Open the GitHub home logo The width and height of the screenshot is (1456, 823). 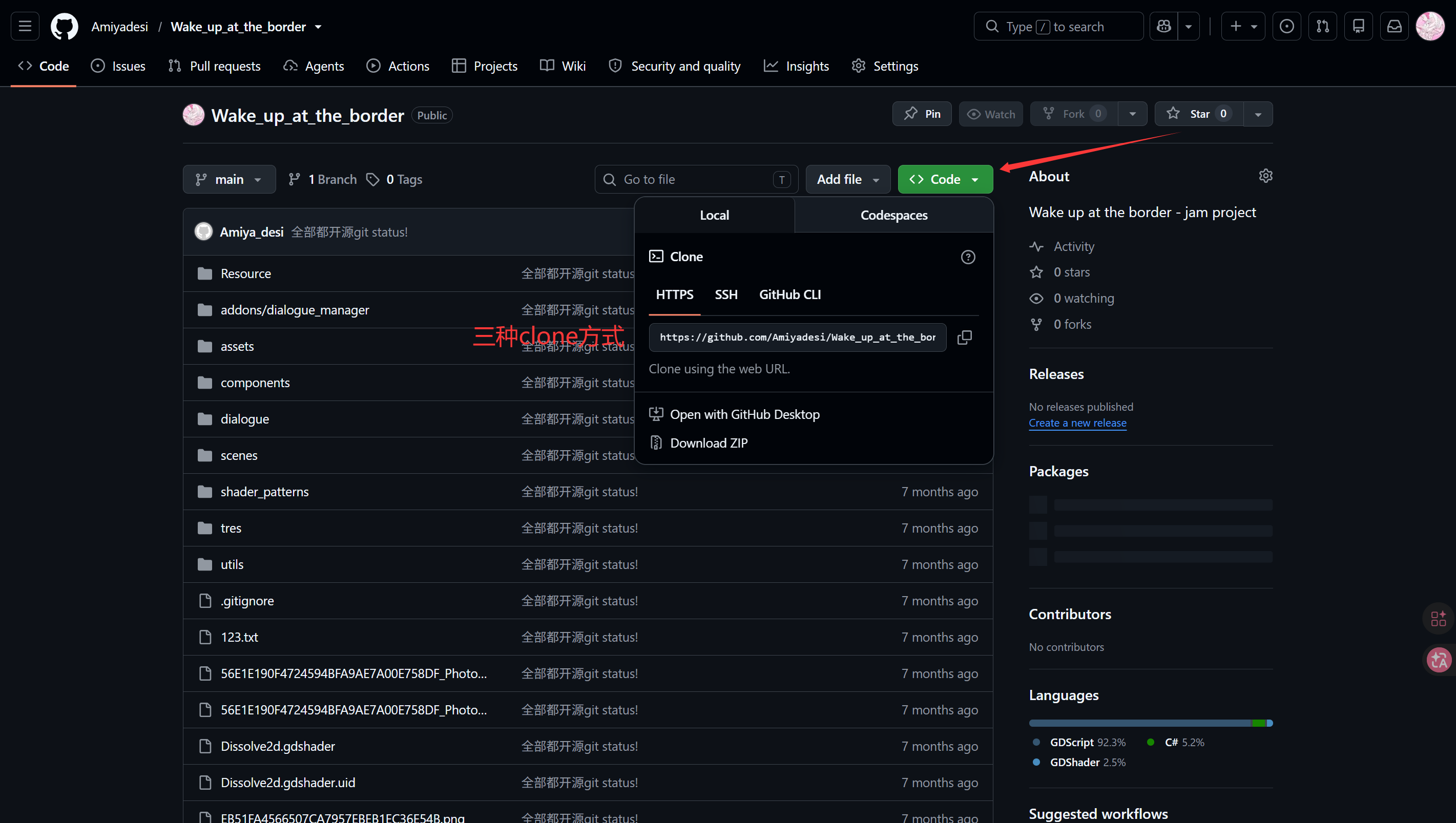click(64, 27)
